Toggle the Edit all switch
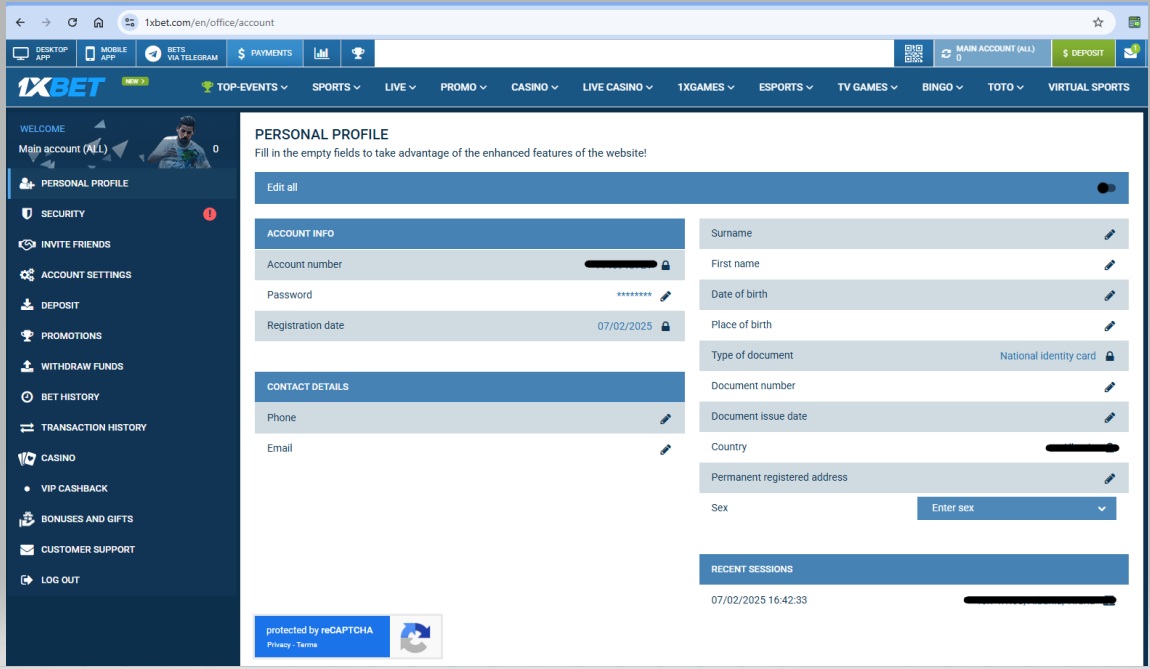Image resolution: width=1150 pixels, height=669 pixels. 1105,188
